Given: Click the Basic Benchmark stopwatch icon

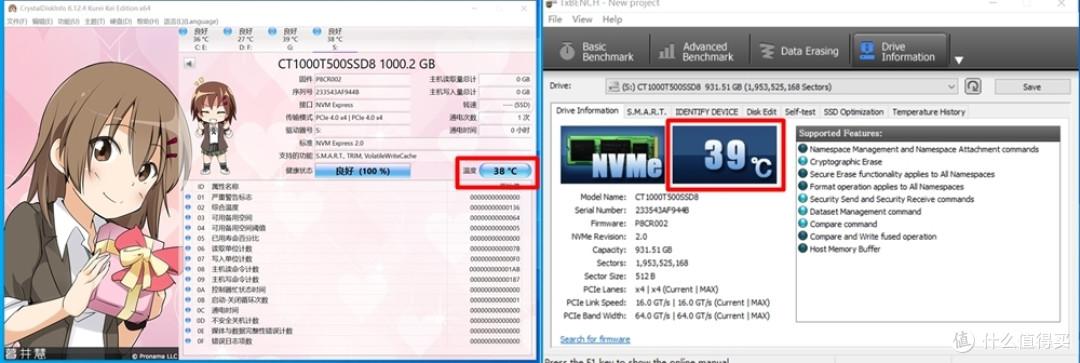Looking at the screenshot, I should coord(567,51).
